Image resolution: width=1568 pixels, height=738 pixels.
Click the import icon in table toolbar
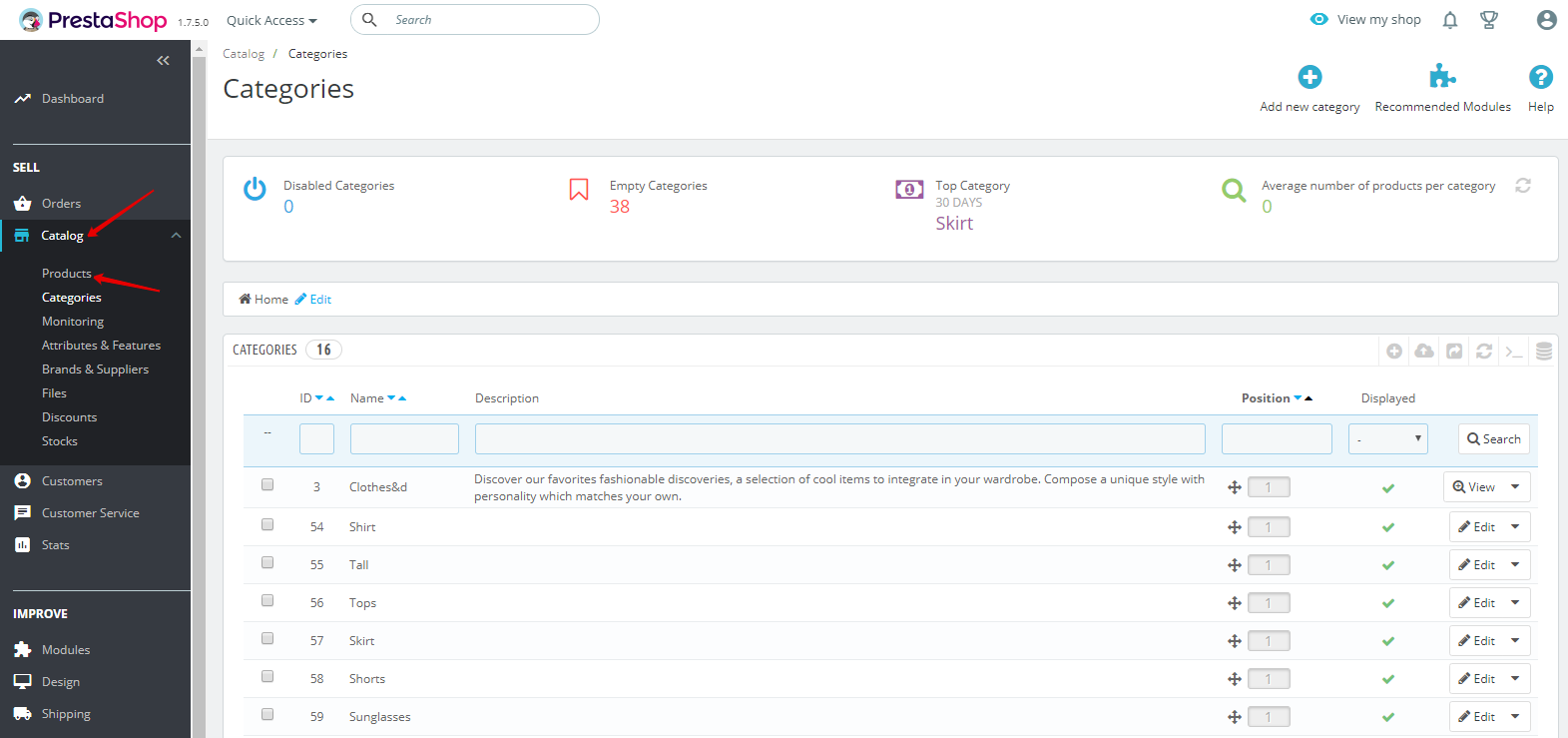tap(1454, 351)
